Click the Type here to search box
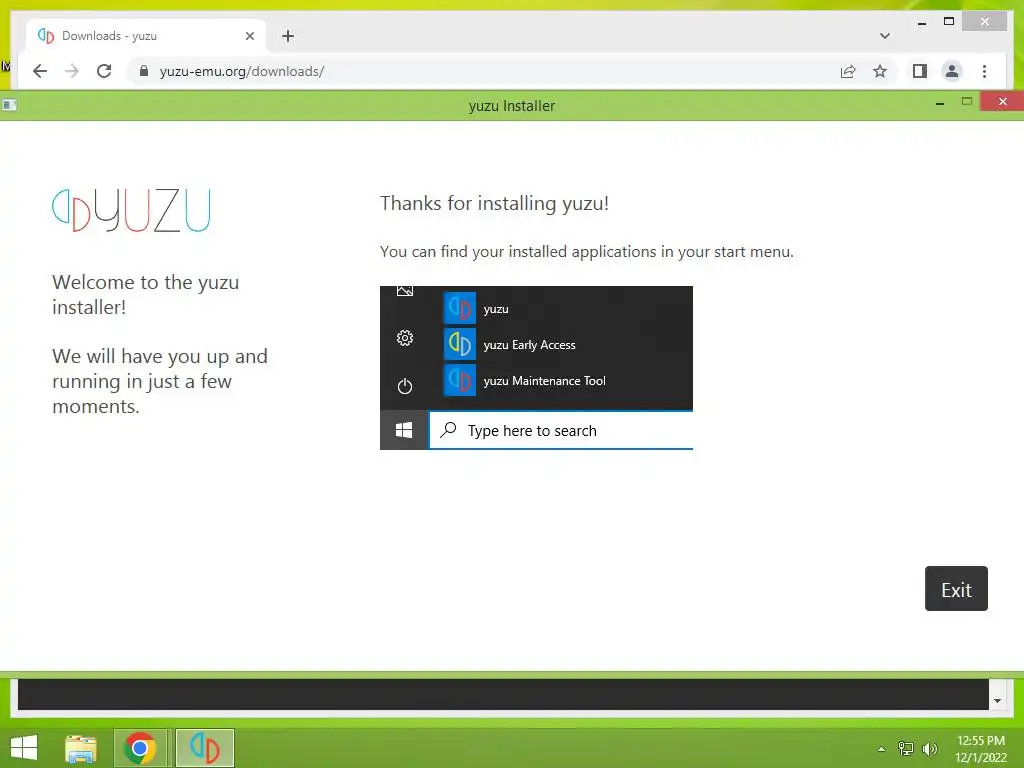 click(x=560, y=430)
